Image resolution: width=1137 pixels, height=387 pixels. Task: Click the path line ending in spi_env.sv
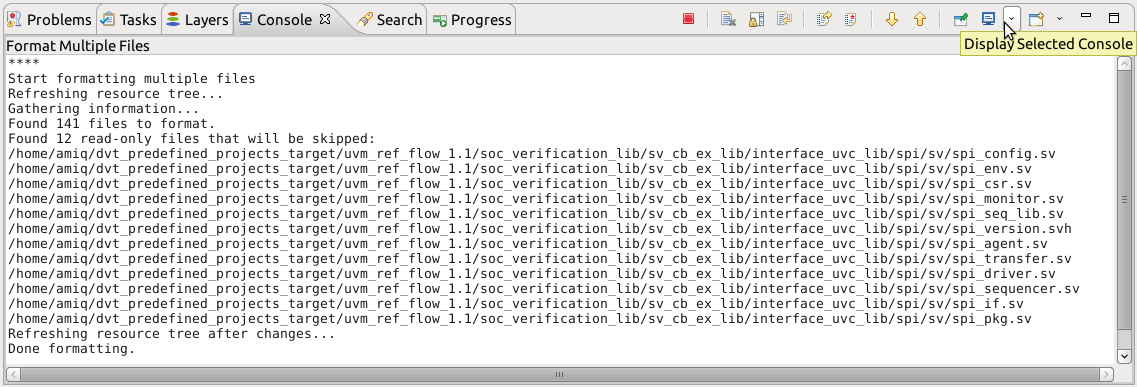pyautogui.click(x=520, y=169)
